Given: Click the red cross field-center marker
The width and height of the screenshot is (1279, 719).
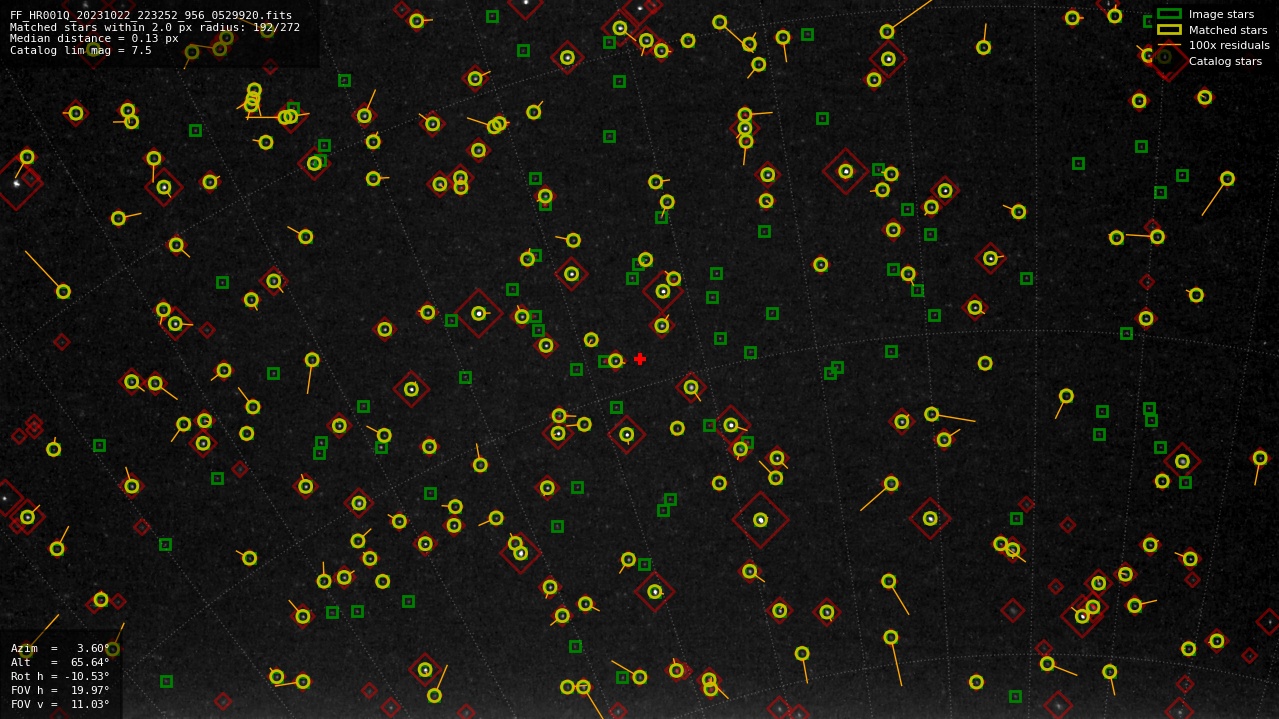Looking at the screenshot, I should tap(640, 359).
